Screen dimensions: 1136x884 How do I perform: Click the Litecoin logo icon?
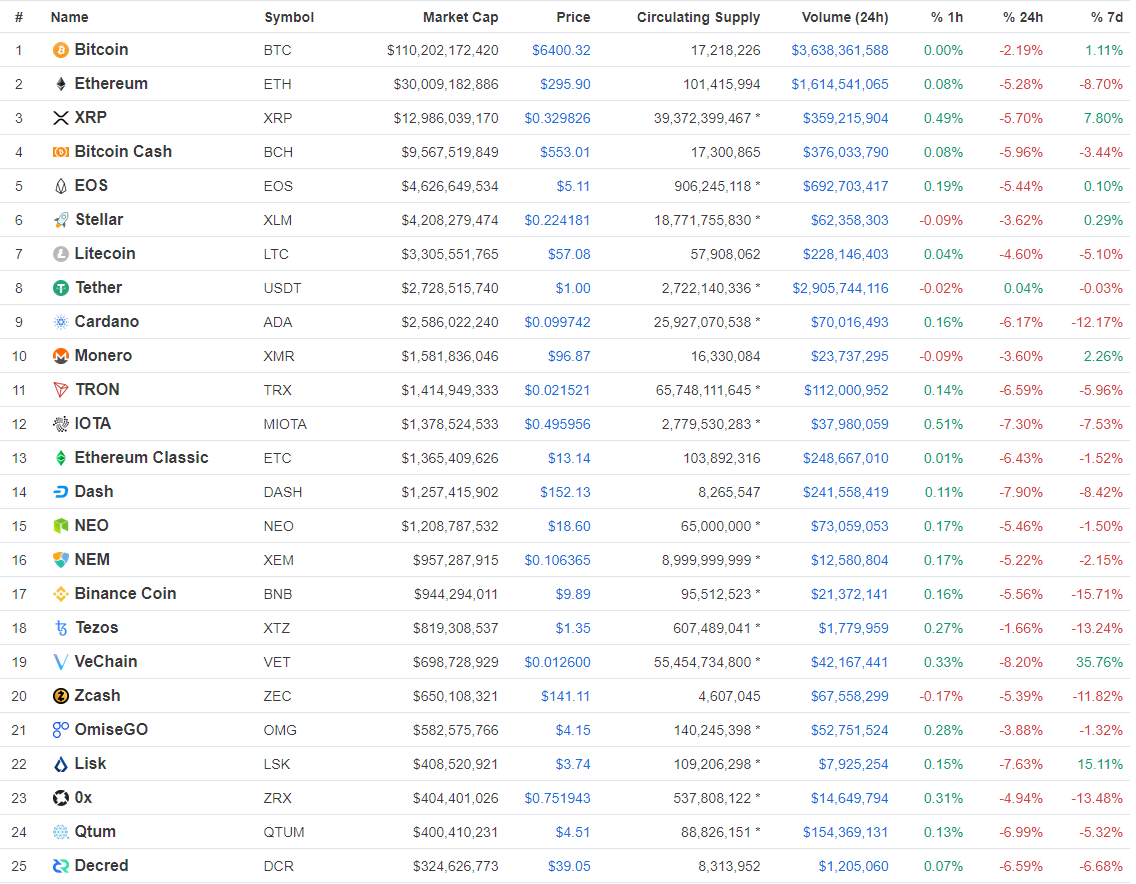point(61,254)
